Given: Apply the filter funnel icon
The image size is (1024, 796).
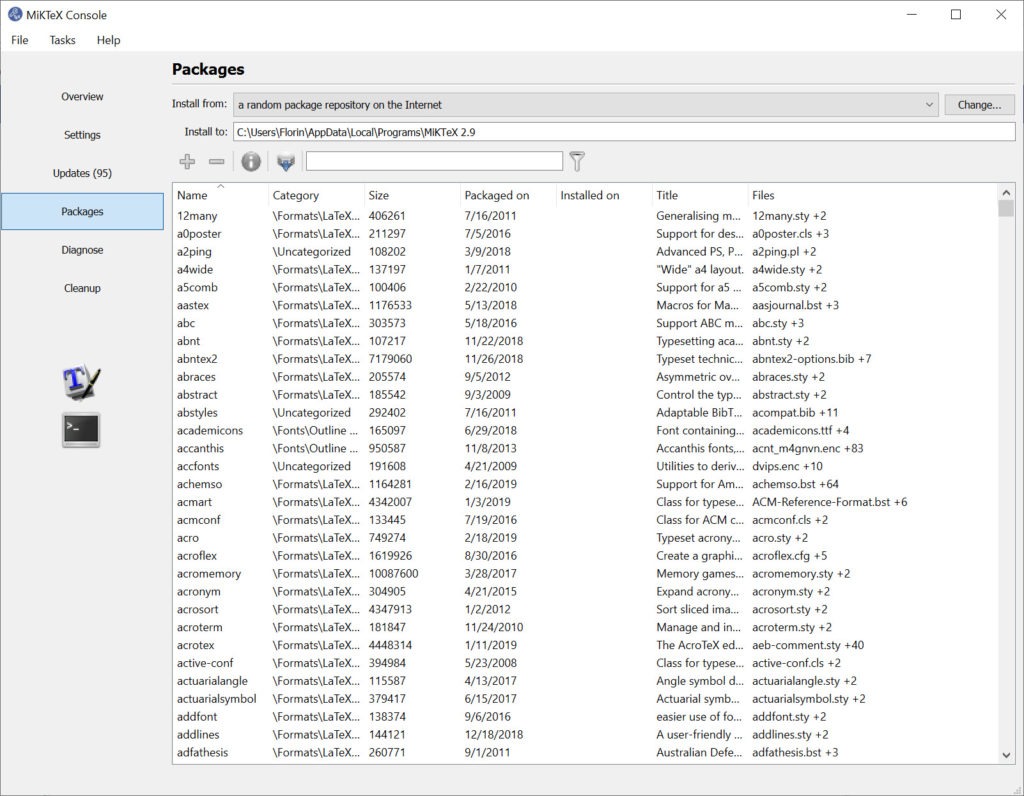Looking at the screenshot, I should 577,161.
